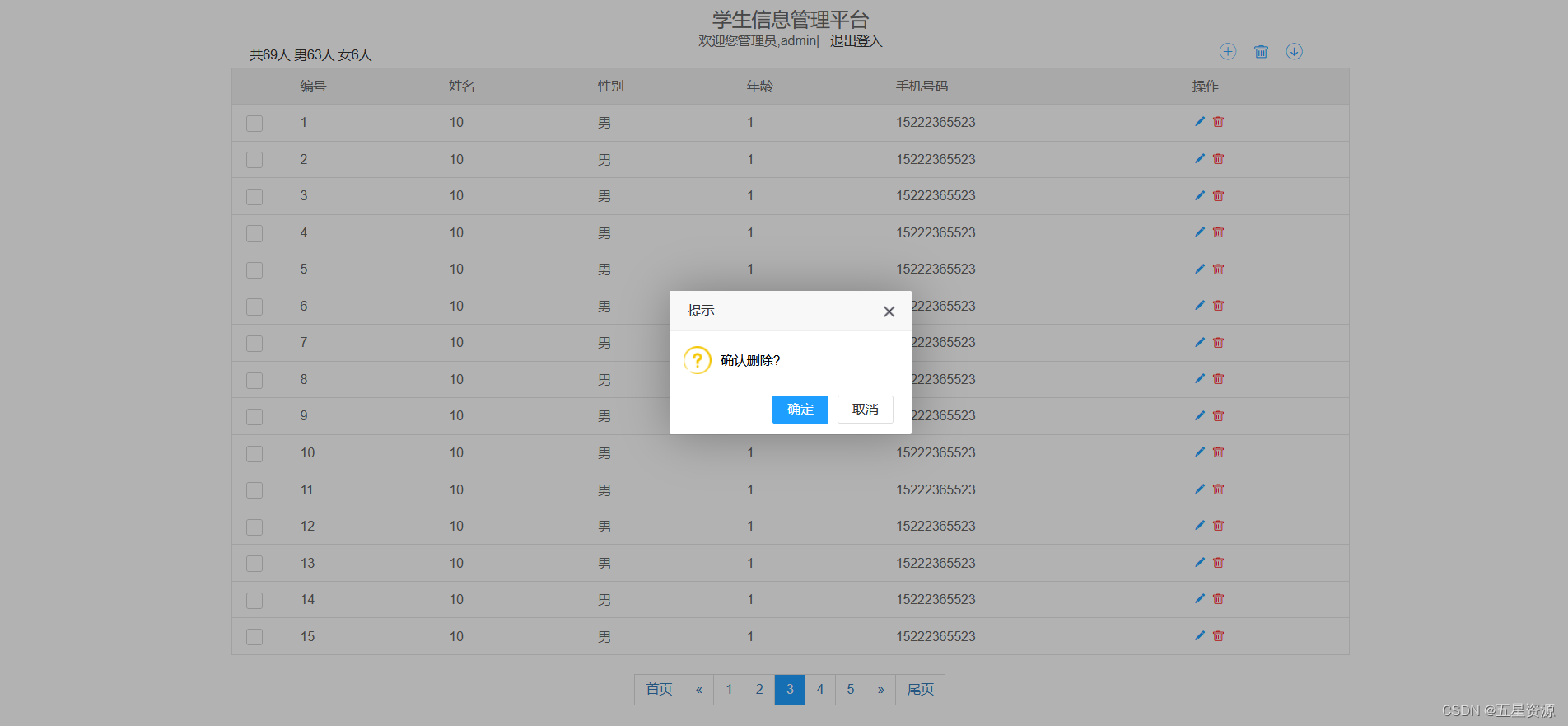The width and height of the screenshot is (1568, 726).
Task: Click the 编号 cell showing 13
Action: pyautogui.click(x=307, y=563)
